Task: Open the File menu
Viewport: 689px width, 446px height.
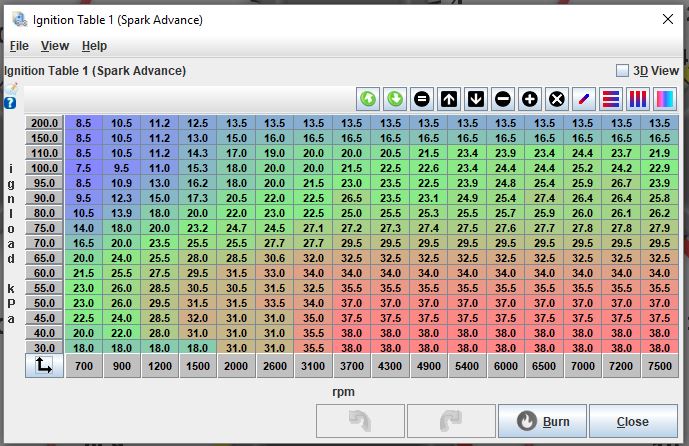Action: pos(19,46)
